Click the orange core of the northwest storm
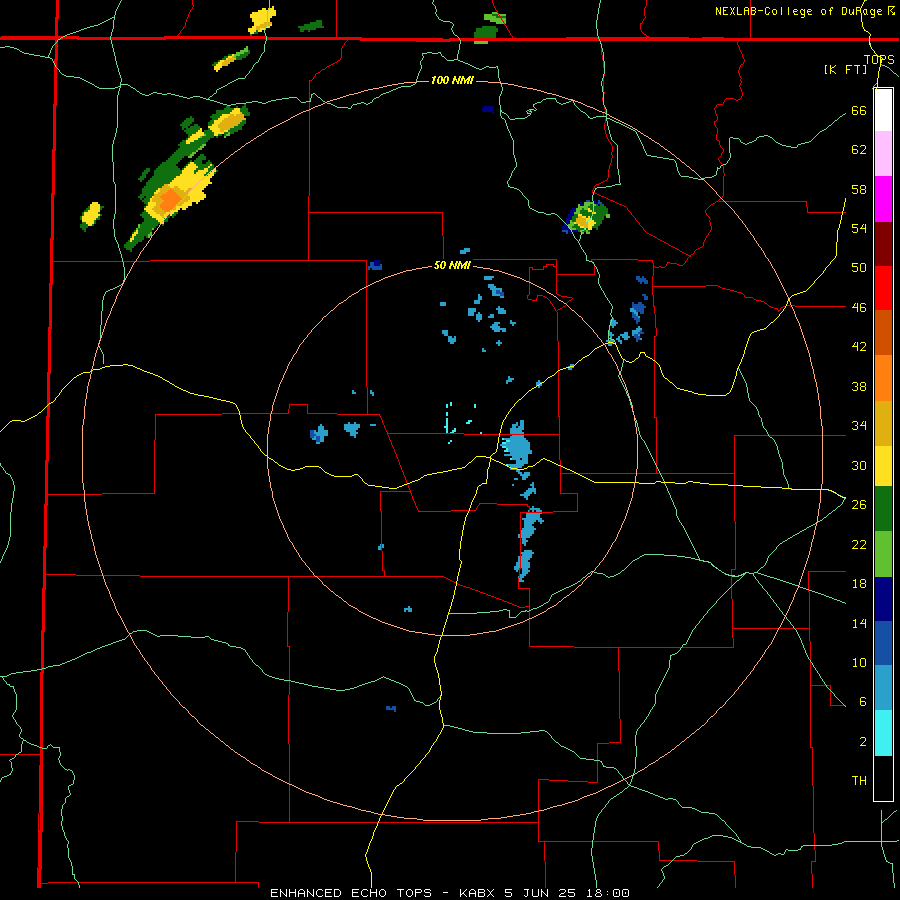 [170, 199]
